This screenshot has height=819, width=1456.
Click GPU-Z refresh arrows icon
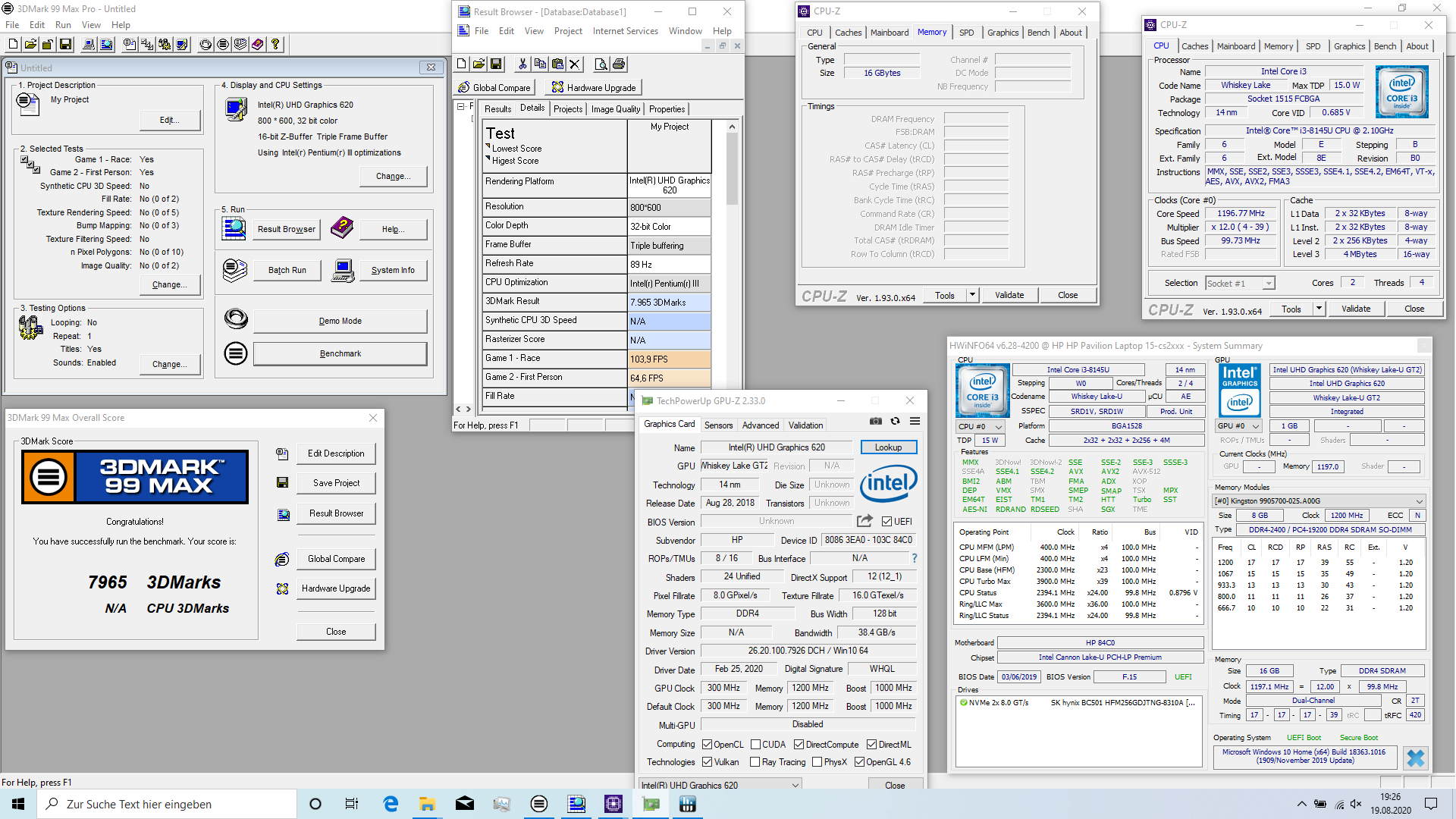click(895, 421)
